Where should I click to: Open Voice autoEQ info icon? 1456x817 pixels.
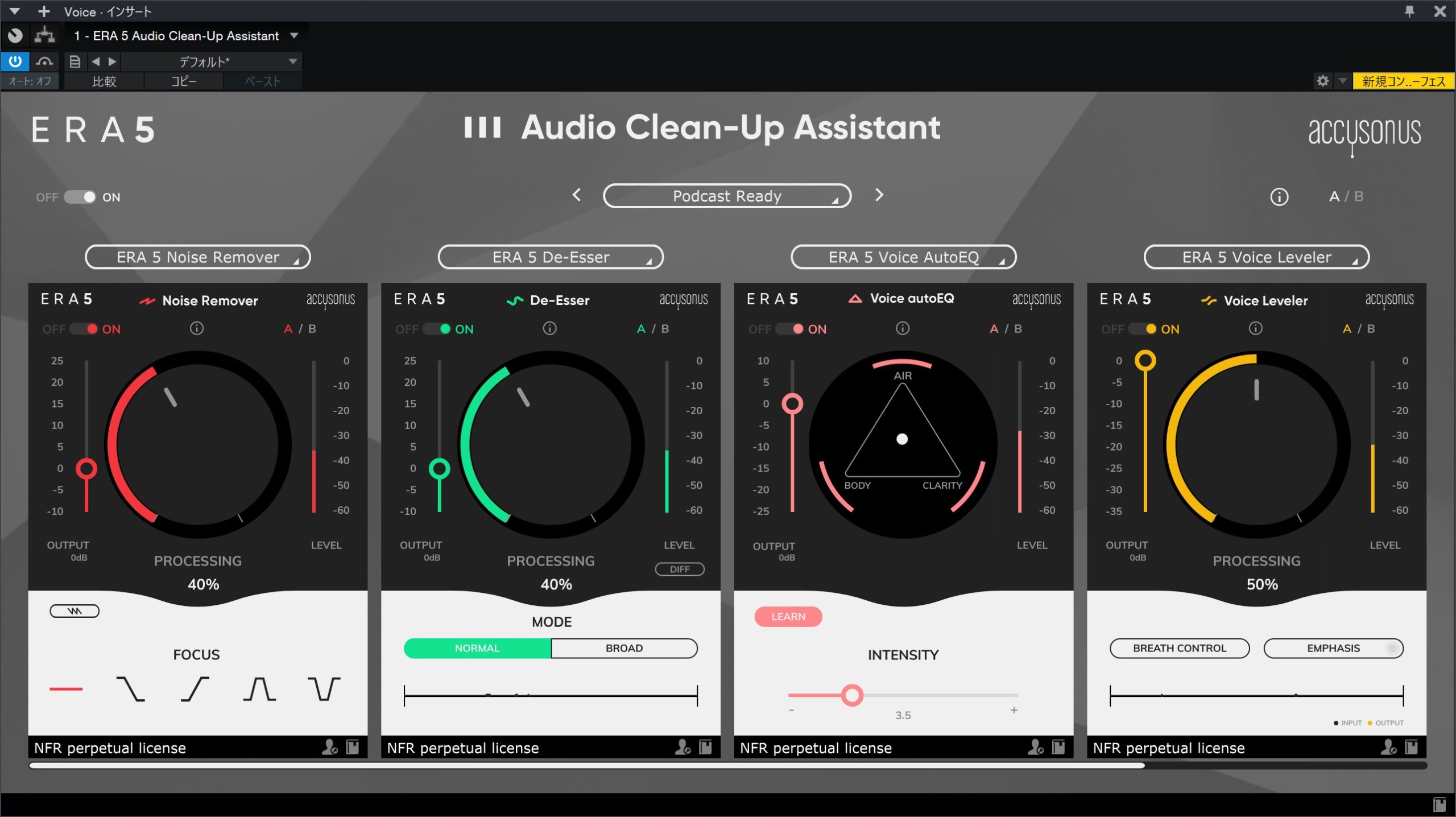(x=903, y=328)
